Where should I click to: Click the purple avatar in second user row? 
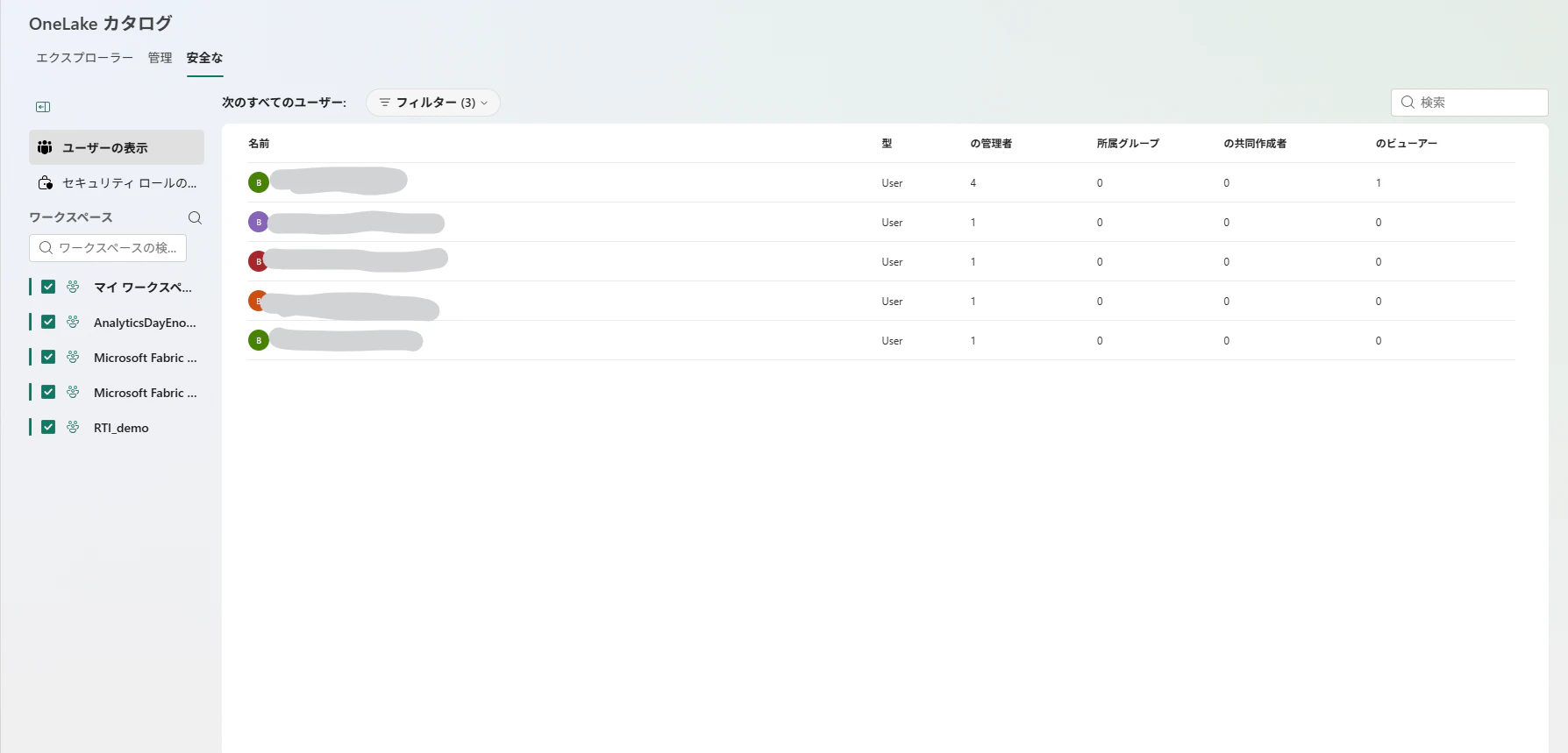(x=259, y=222)
